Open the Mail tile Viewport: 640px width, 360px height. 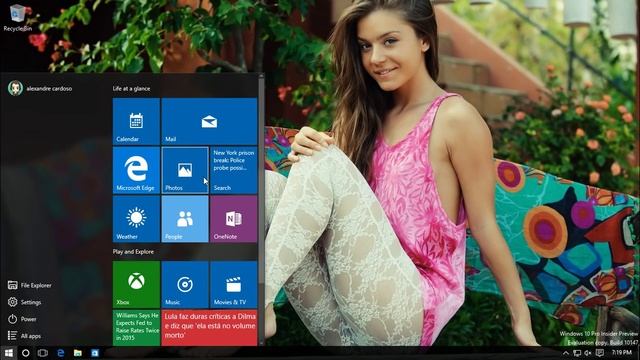tap(209, 121)
